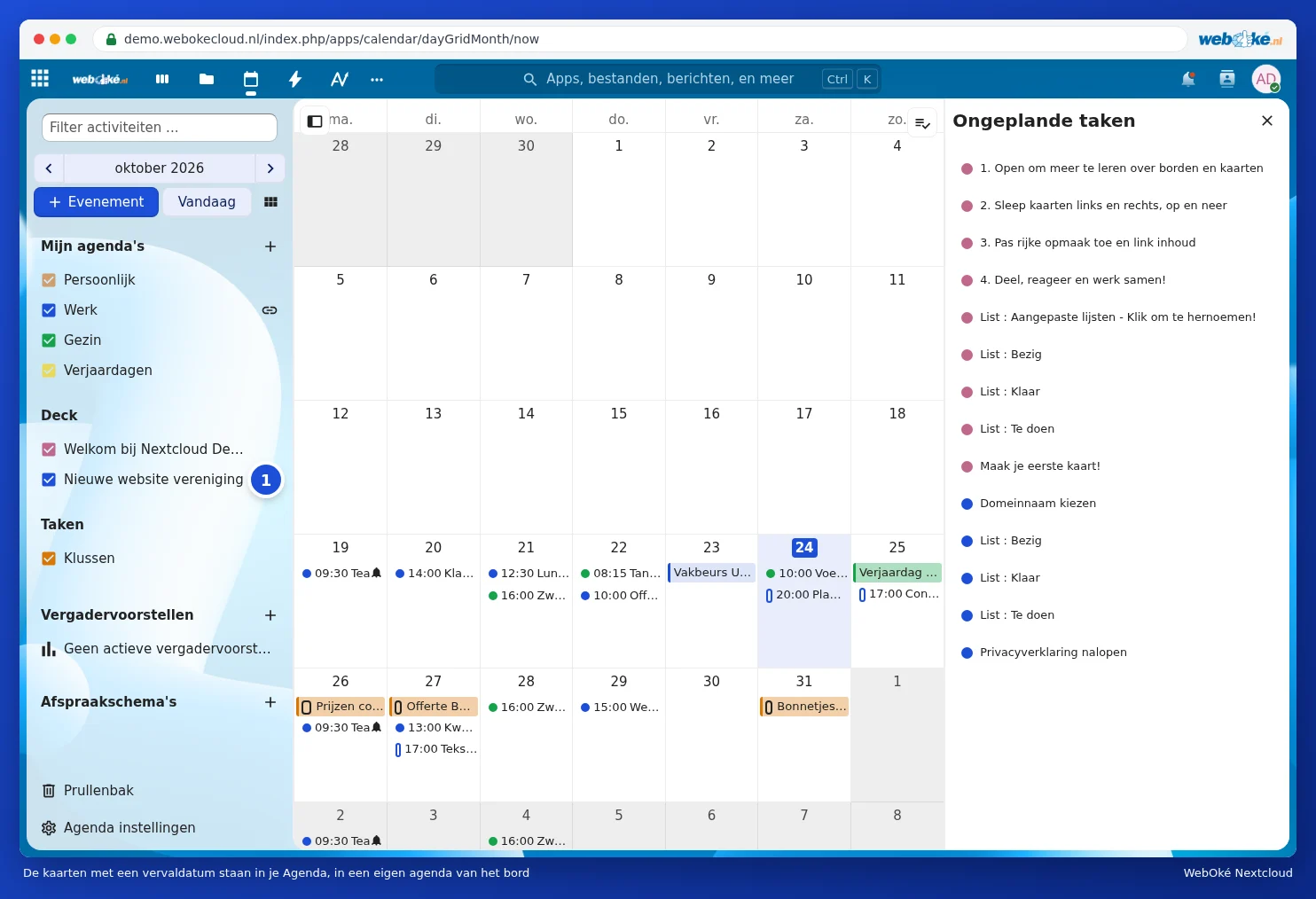Toggle the Gezin calendar checkbox

coord(49,340)
